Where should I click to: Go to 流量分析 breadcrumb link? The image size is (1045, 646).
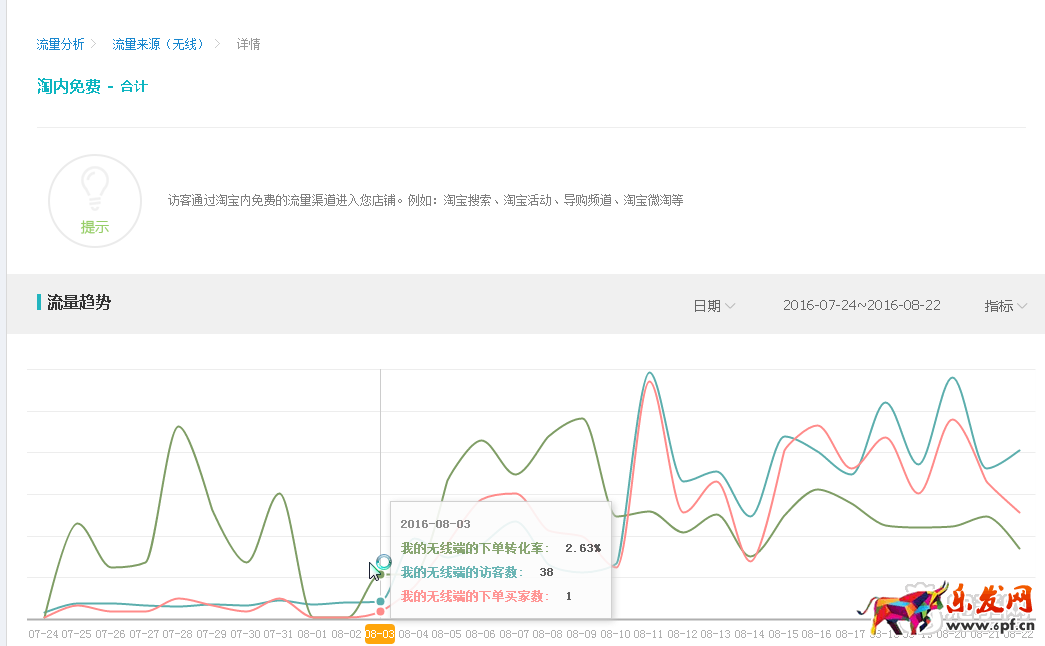[60, 44]
